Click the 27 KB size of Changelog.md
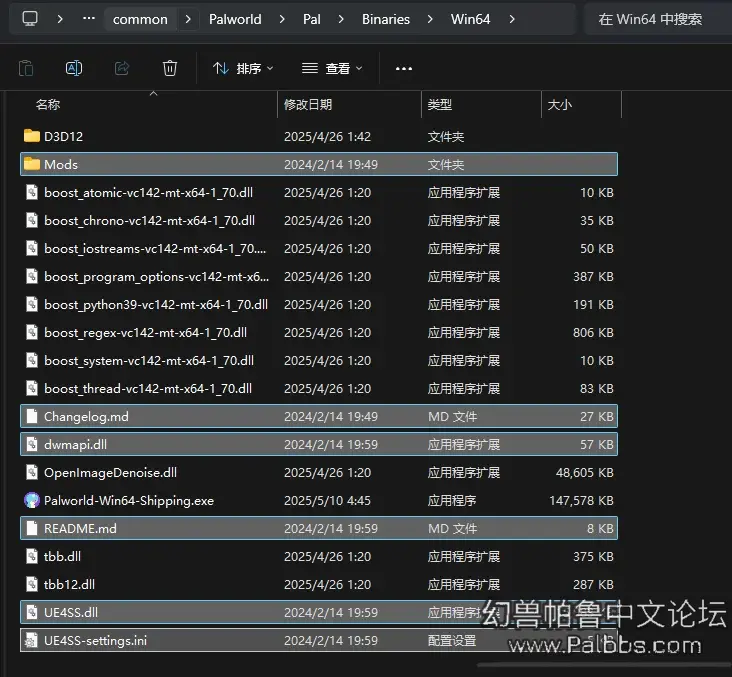 point(597,416)
